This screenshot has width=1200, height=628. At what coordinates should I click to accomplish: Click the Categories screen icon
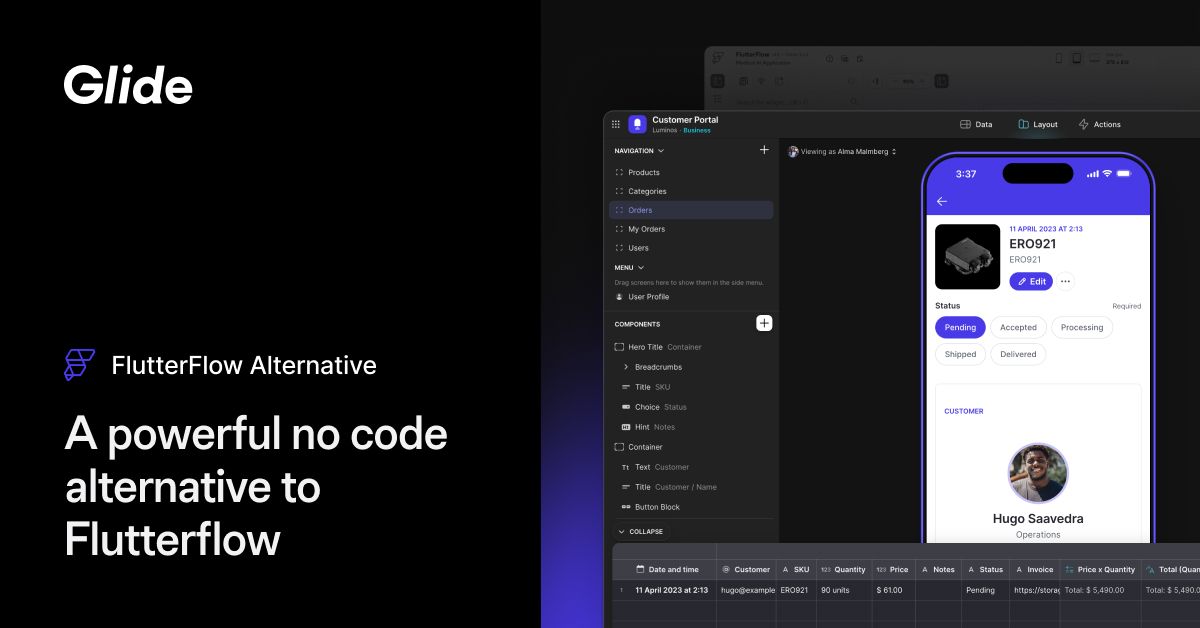tap(619, 191)
